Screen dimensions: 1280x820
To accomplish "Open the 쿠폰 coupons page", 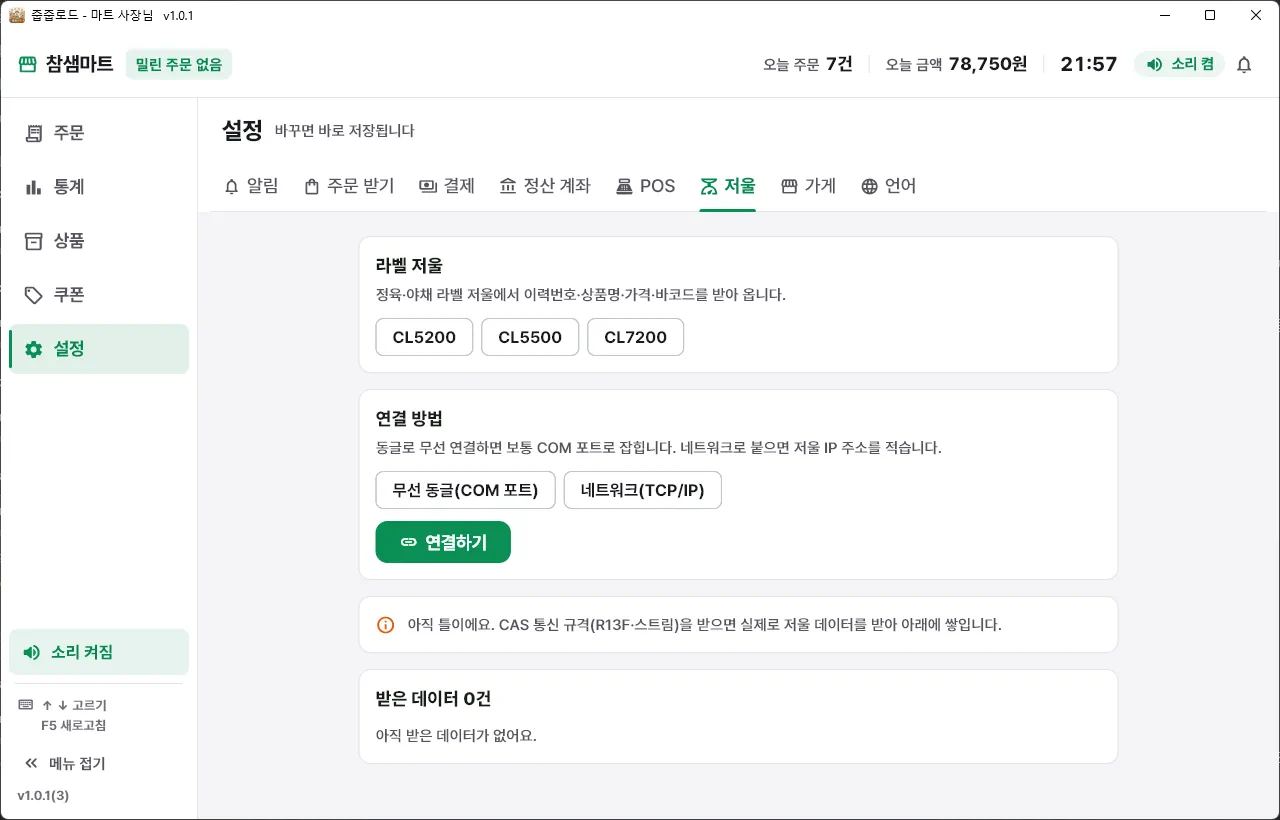I will [x=99, y=295].
